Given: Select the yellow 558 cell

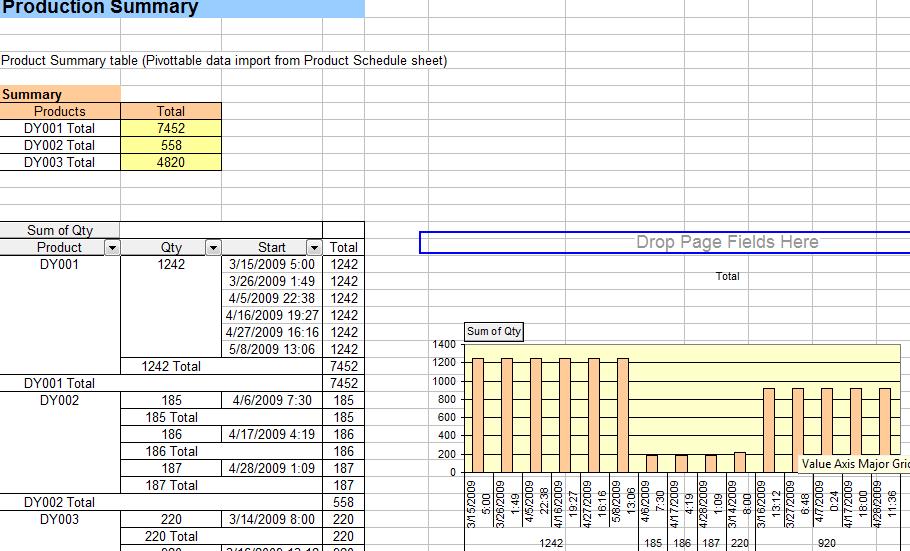Looking at the screenshot, I should (x=171, y=145).
